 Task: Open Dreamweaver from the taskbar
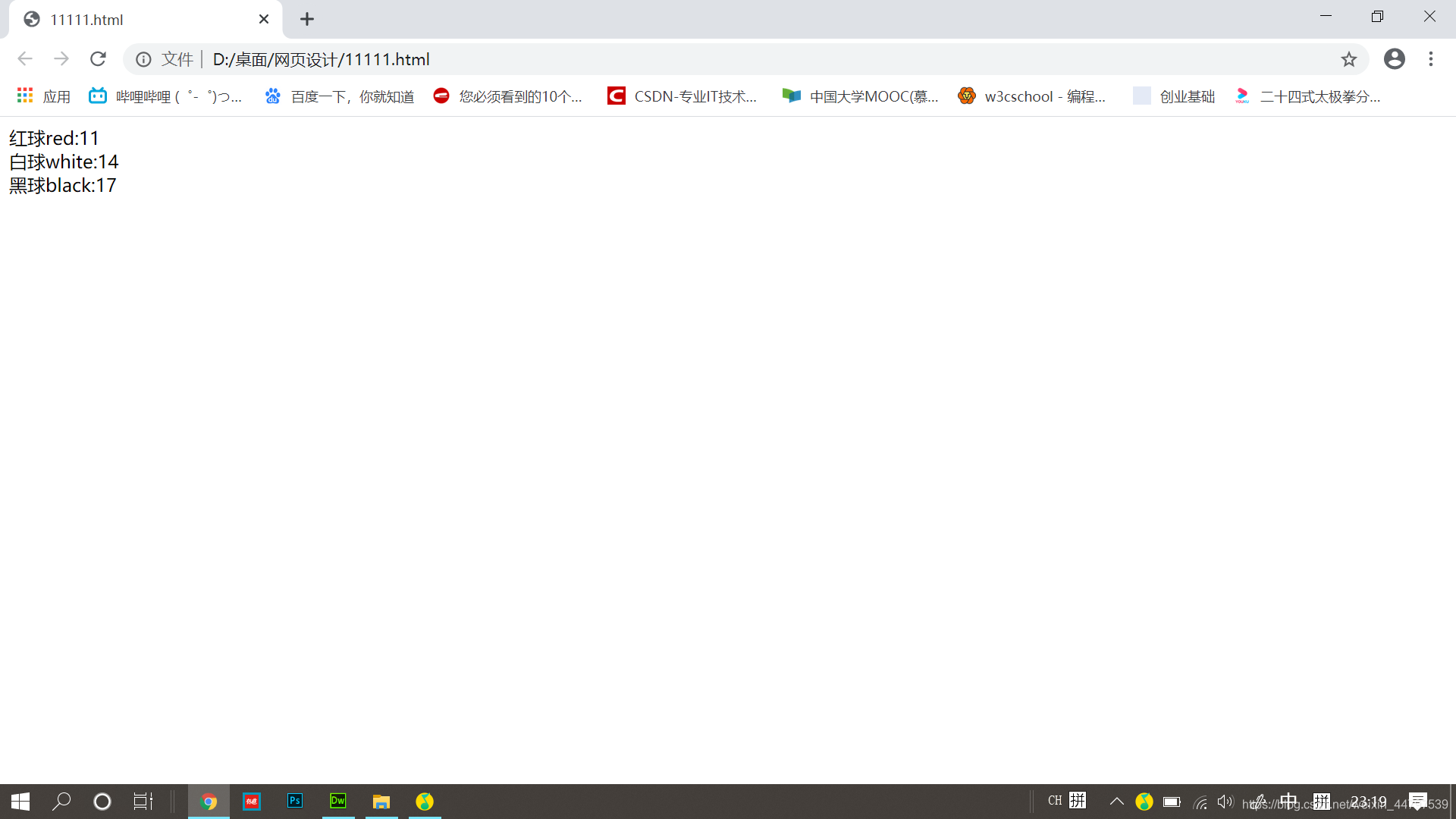click(x=338, y=801)
